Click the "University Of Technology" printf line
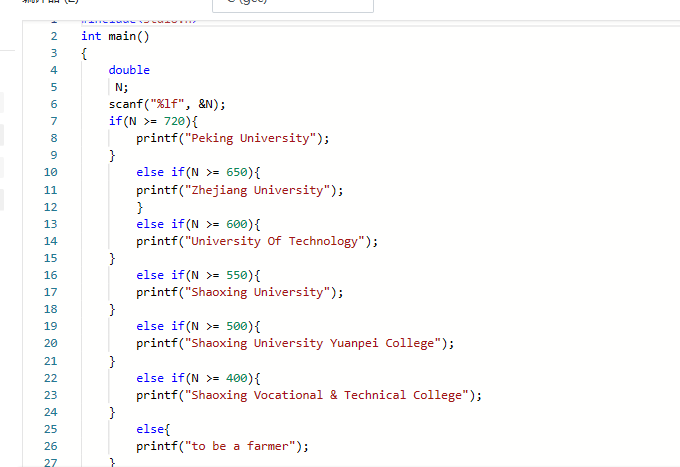 257,242
